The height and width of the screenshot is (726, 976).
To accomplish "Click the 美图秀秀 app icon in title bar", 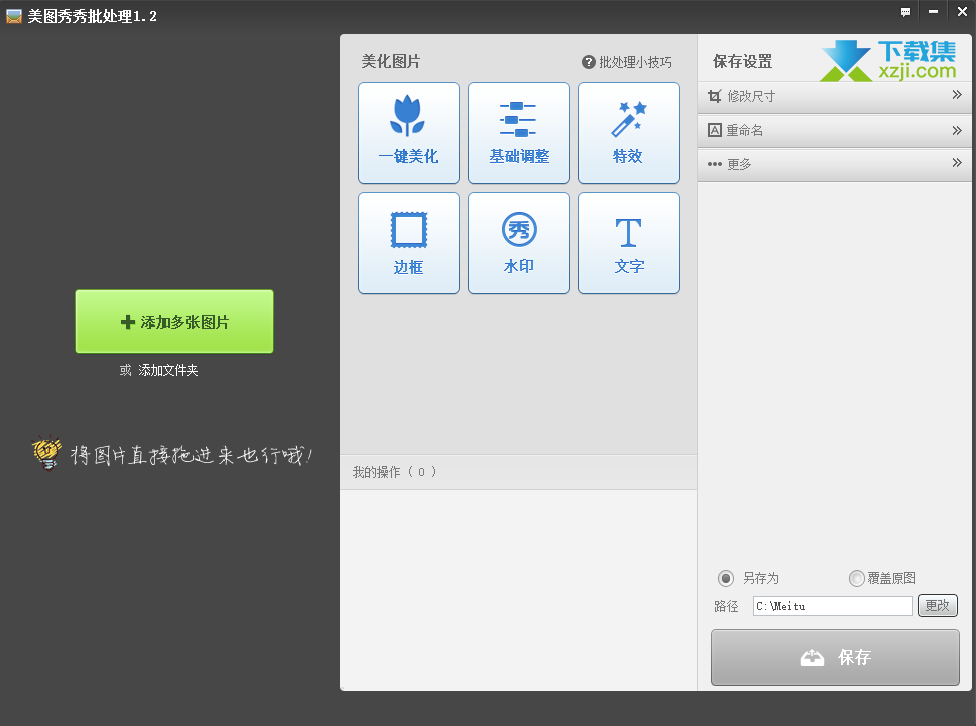I will coord(14,16).
